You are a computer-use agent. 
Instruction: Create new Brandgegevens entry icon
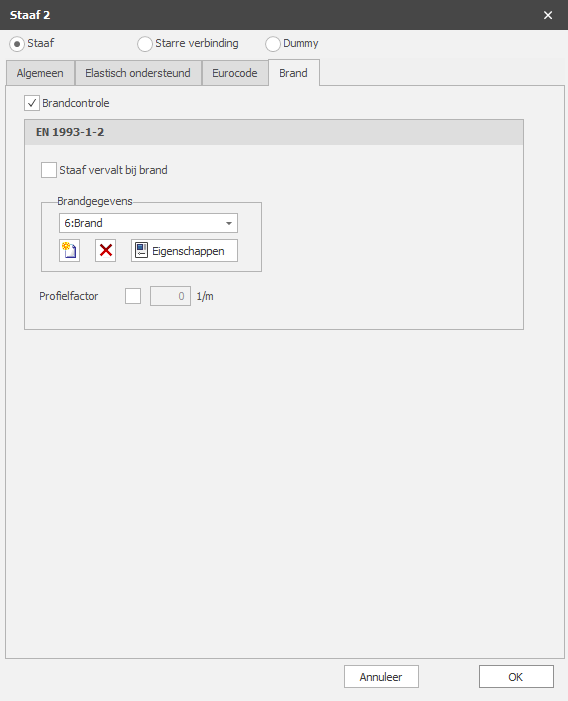tap(69, 250)
